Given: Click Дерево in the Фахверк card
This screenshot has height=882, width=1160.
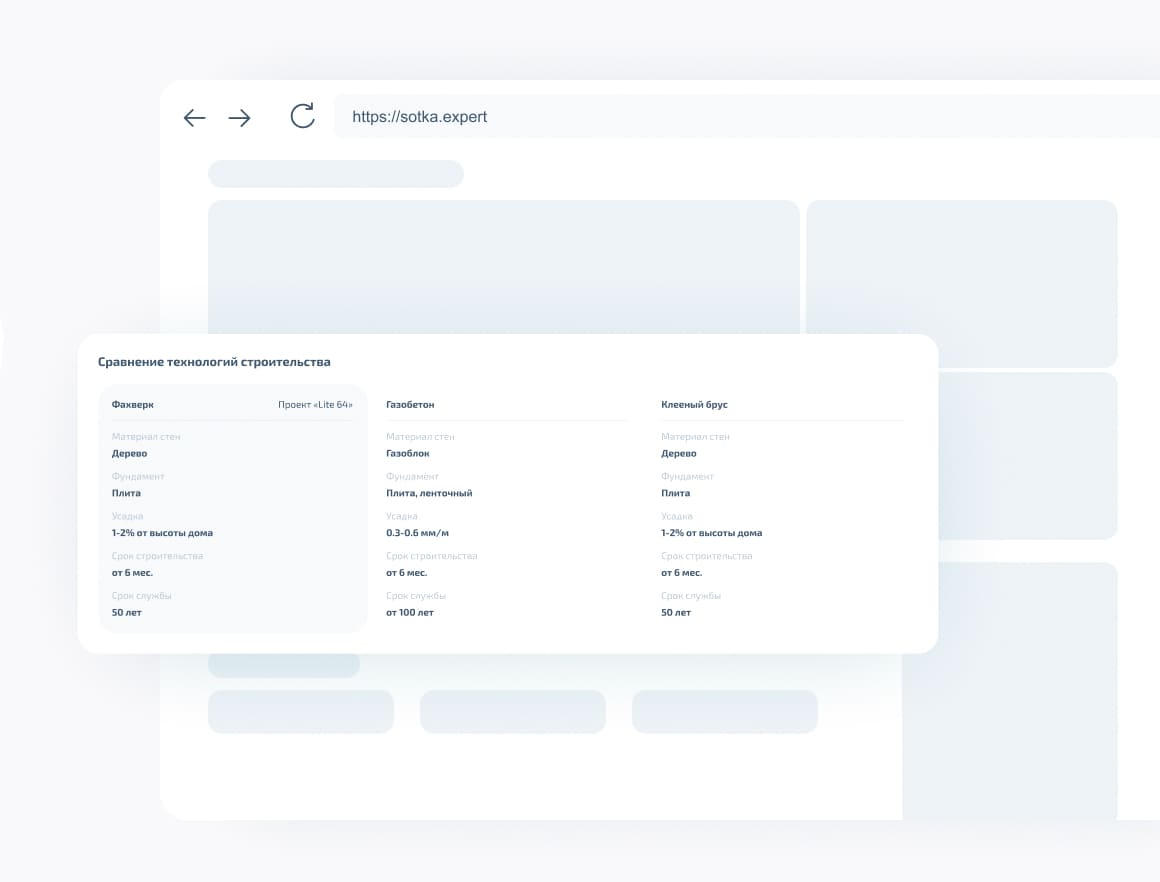Looking at the screenshot, I should click(x=130, y=453).
